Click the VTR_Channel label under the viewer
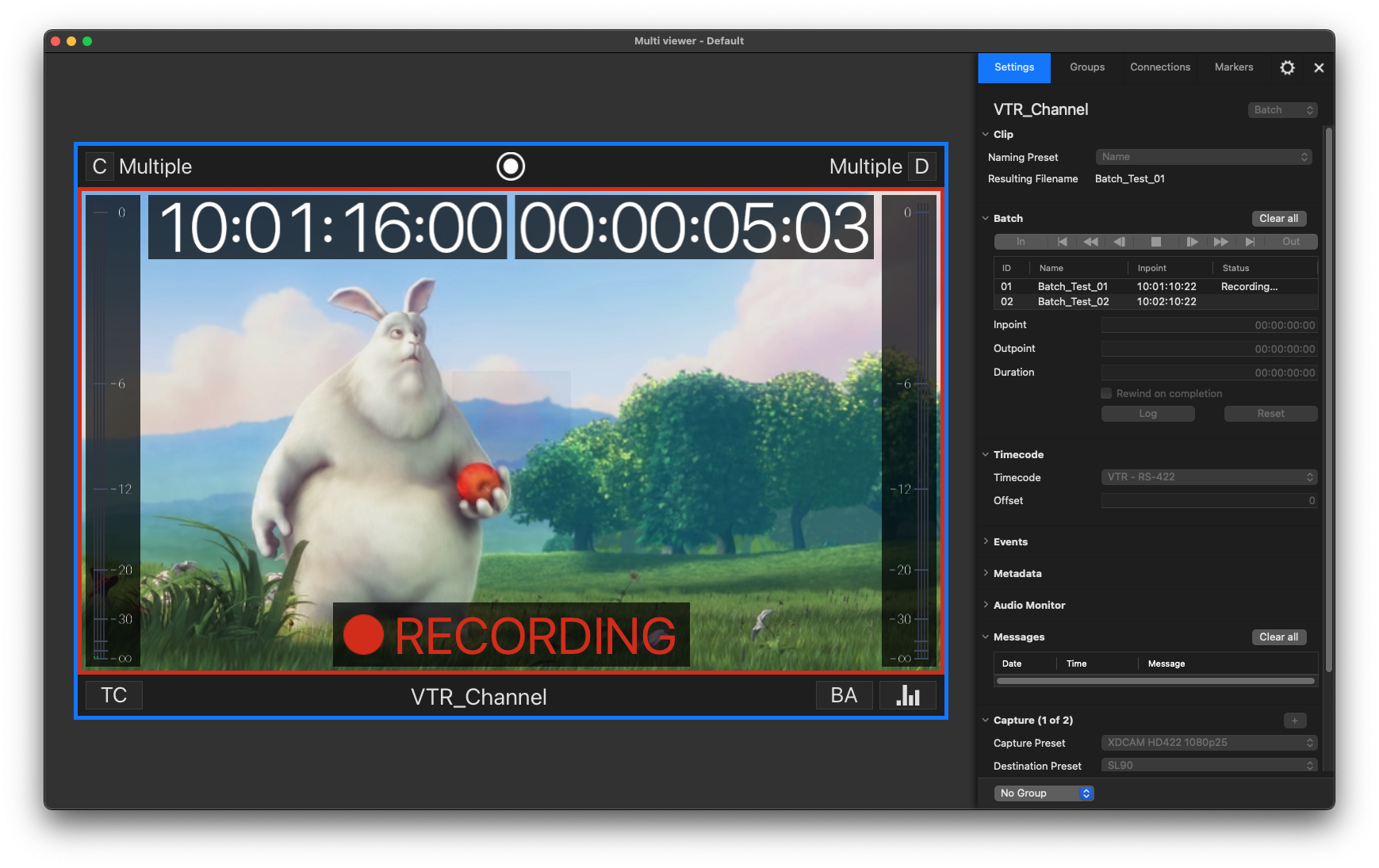1379x868 pixels. click(x=479, y=697)
